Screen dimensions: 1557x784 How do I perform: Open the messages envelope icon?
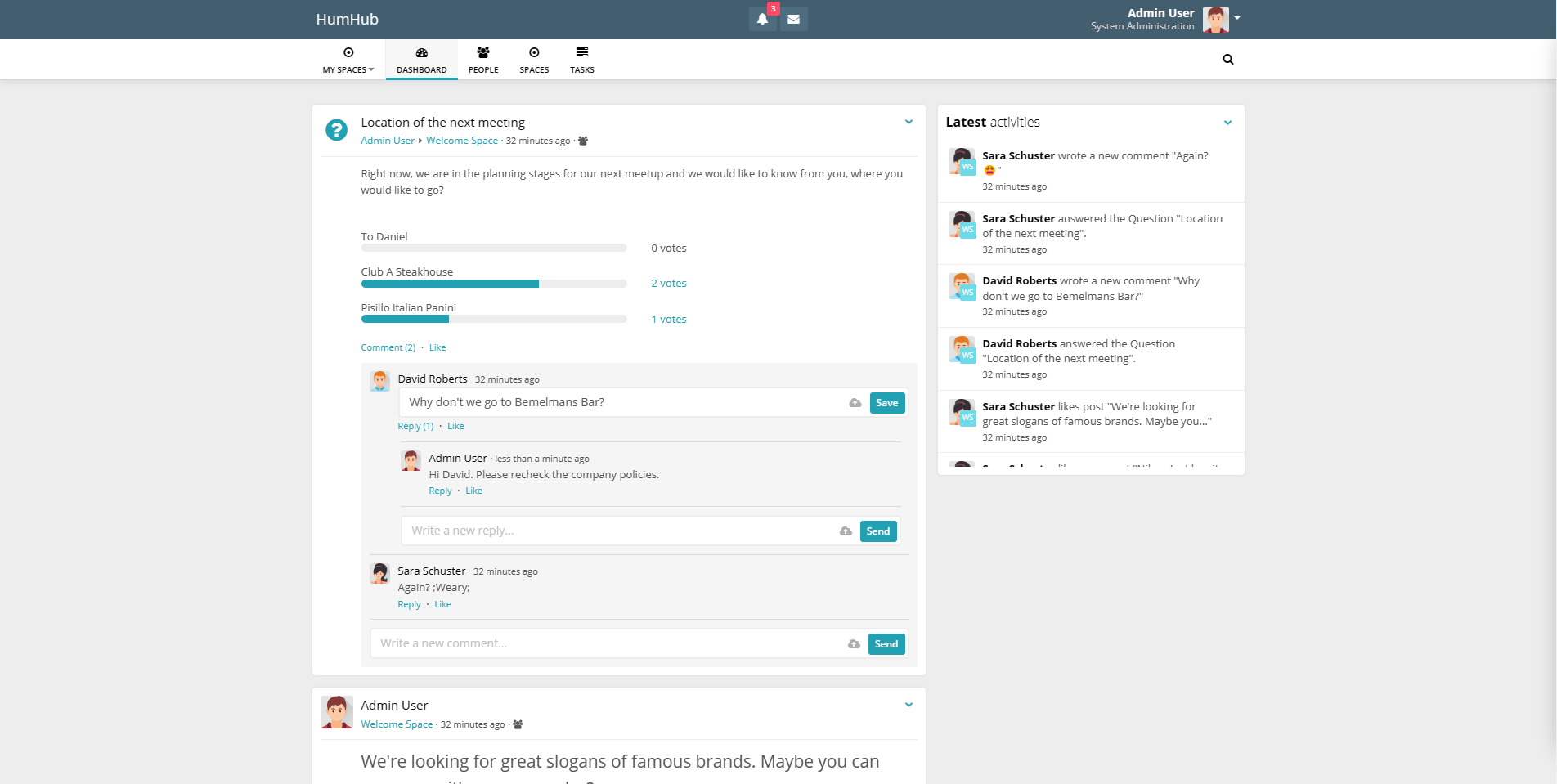(792, 18)
